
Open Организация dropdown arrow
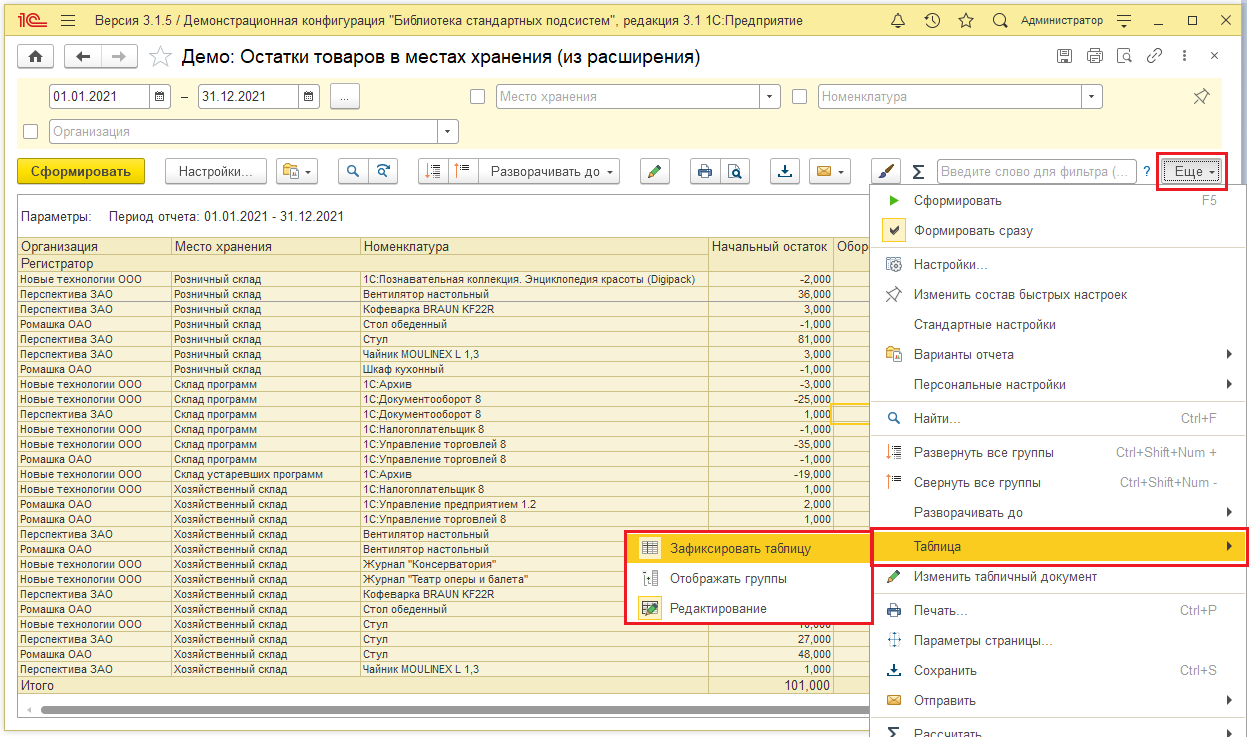[448, 131]
